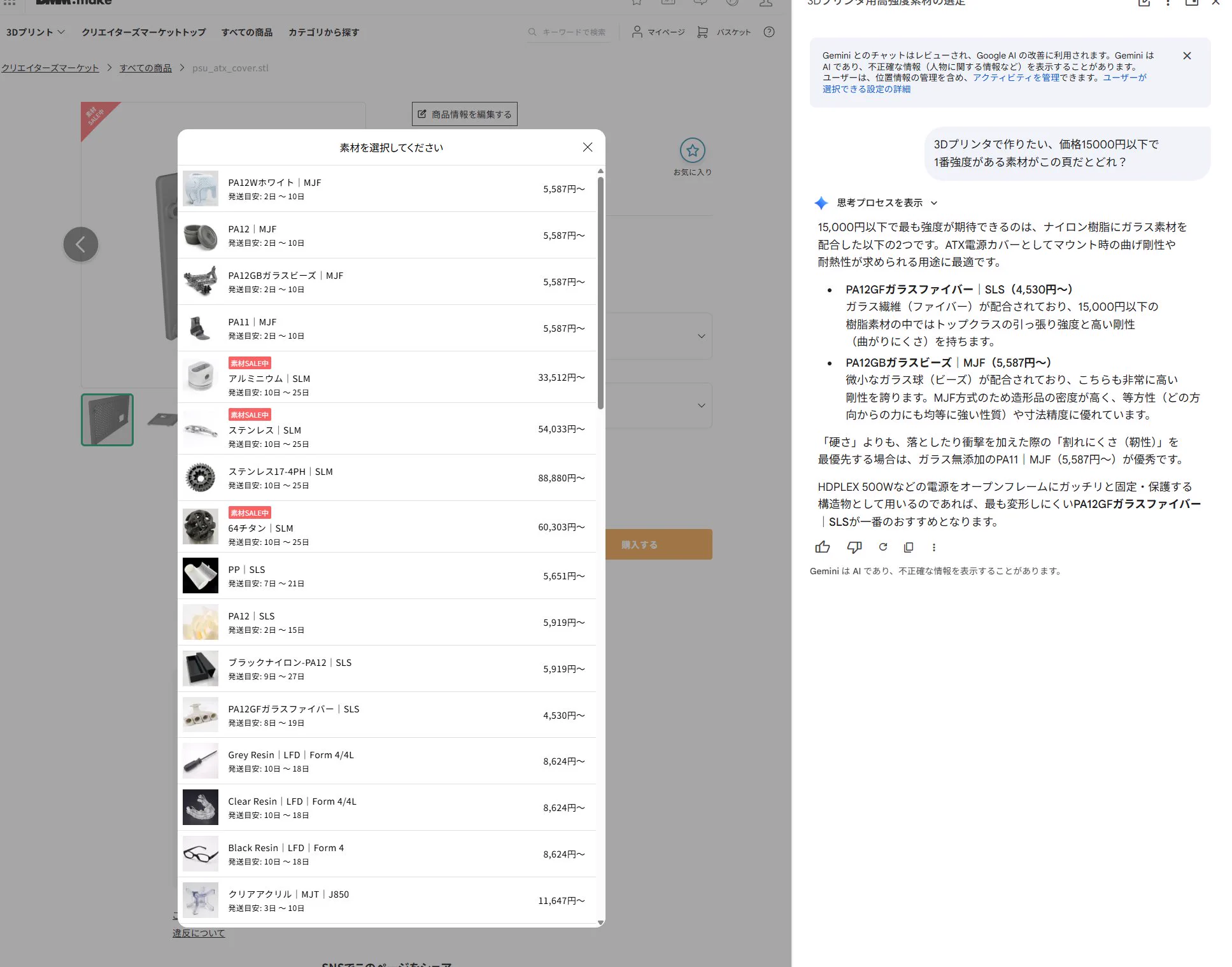Click the すべての商品 breadcrumb link
Image resolution: width=1232 pixels, height=967 pixels.
[146, 68]
